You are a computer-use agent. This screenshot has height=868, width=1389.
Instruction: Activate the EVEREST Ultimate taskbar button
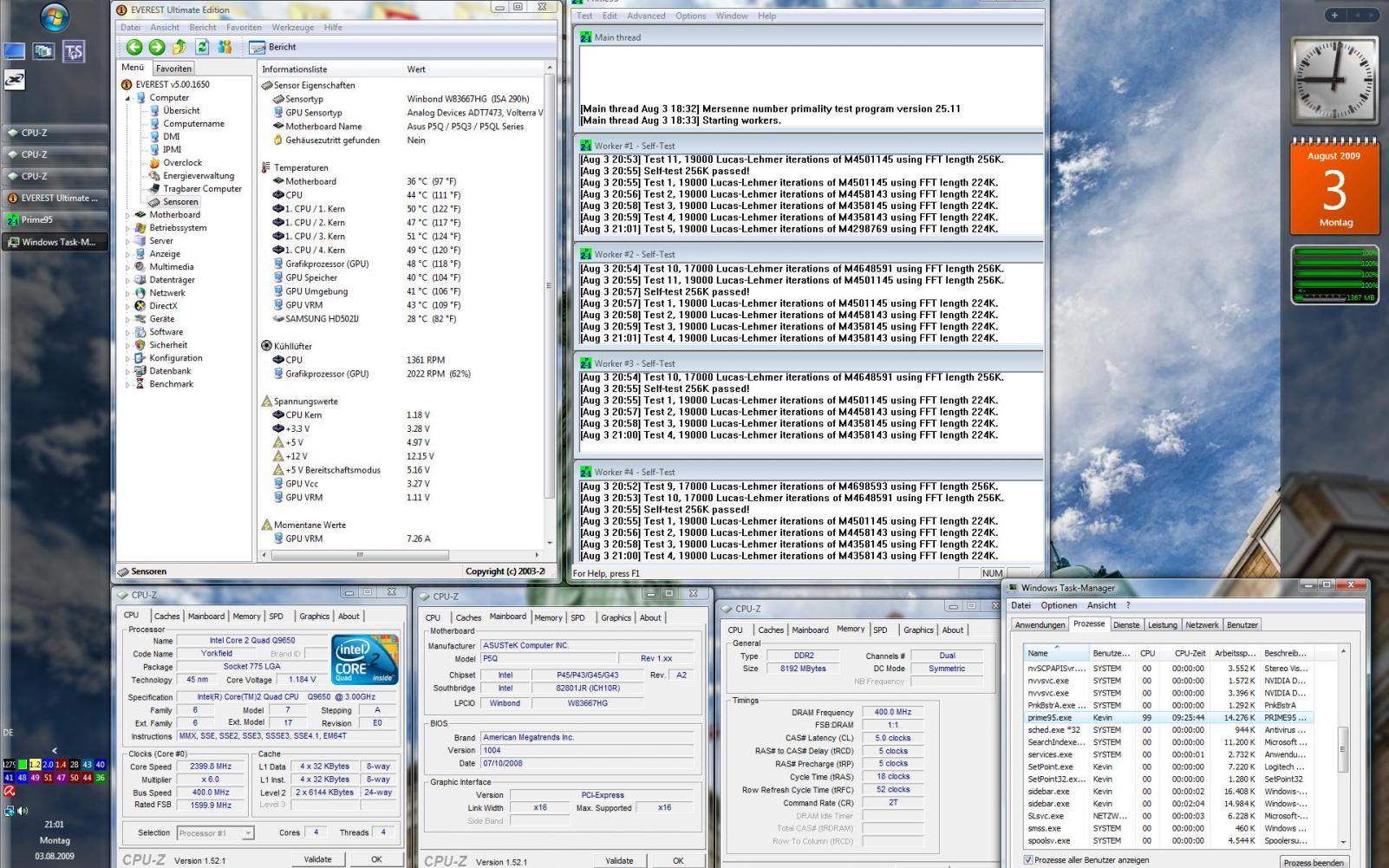click(54, 199)
